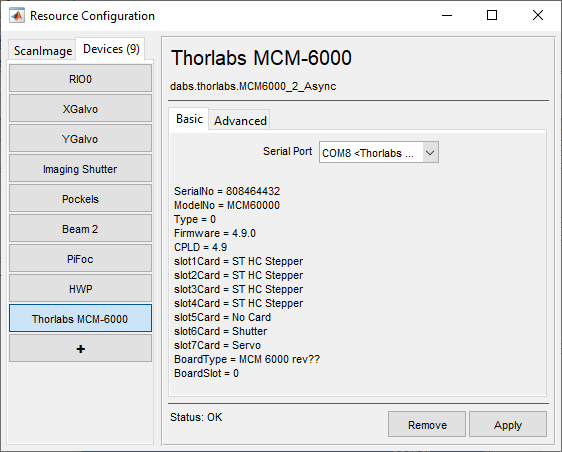The width and height of the screenshot is (562, 452).
Task: Click the Firmware = 4.9.0 line
Action: (x=215, y=233)
